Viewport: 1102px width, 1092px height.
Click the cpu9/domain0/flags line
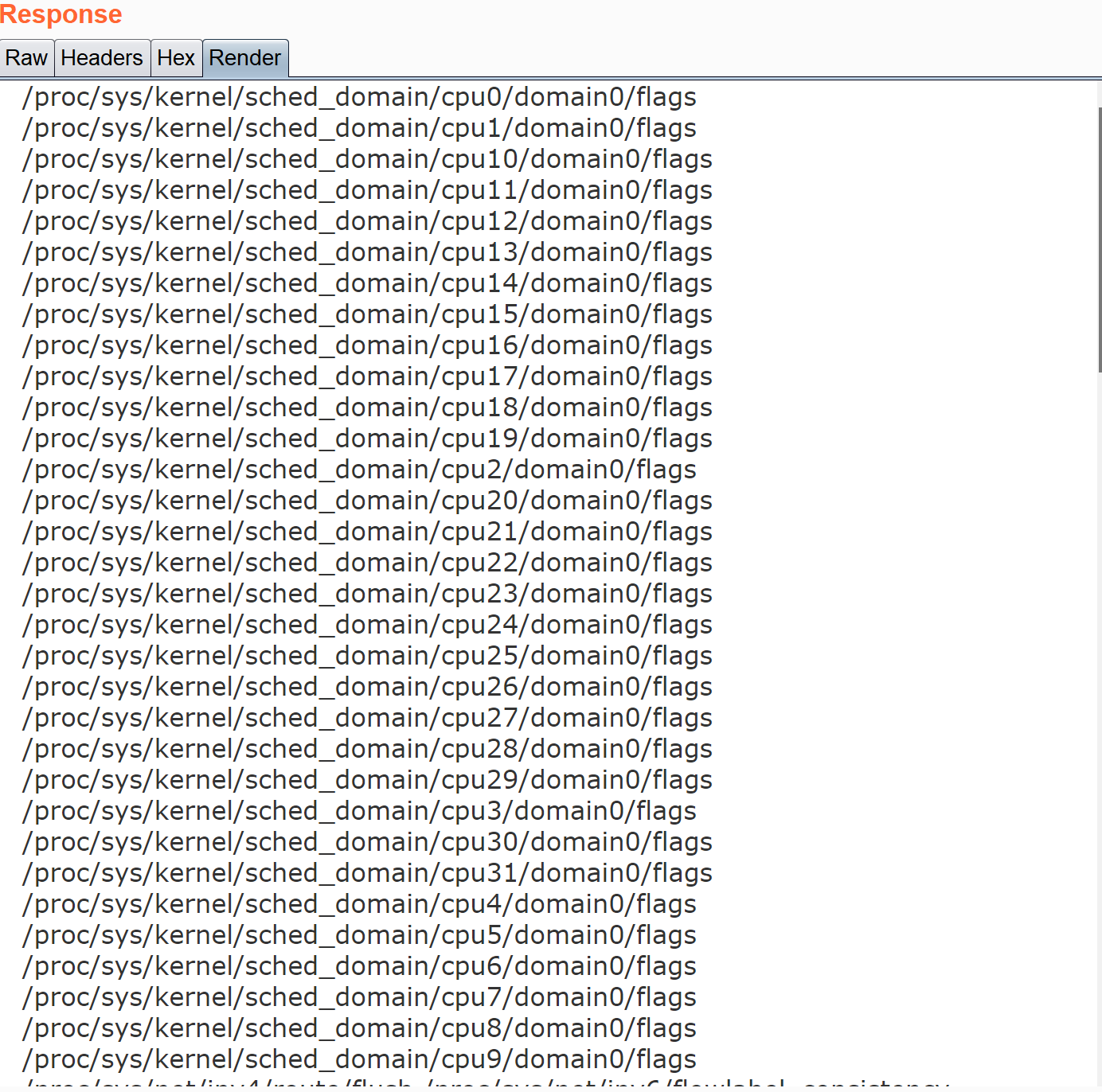(x=359, y=1059)
